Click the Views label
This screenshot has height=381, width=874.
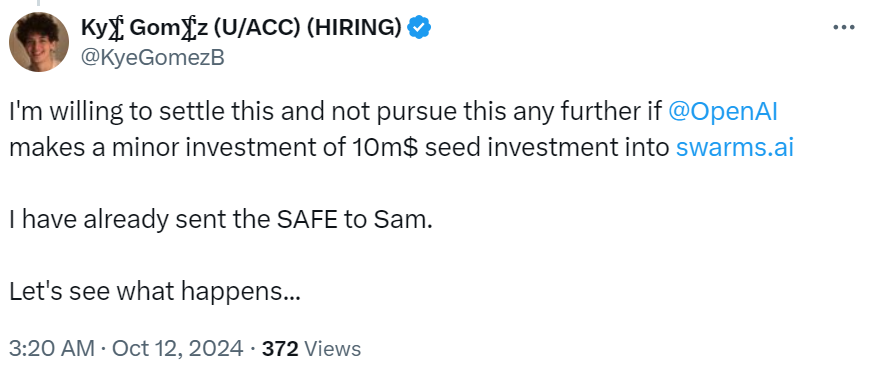(x=333, y=349)
